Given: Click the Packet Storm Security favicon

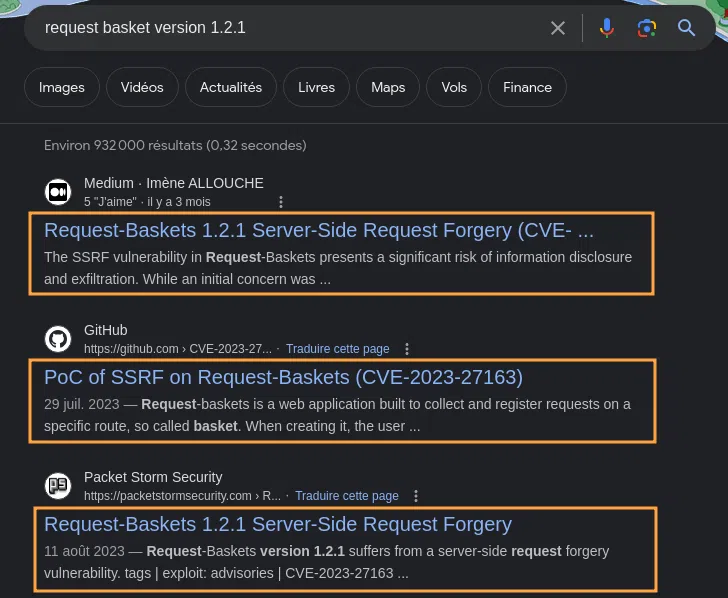Looking at the screenshot, I should (x=58, y=486).
